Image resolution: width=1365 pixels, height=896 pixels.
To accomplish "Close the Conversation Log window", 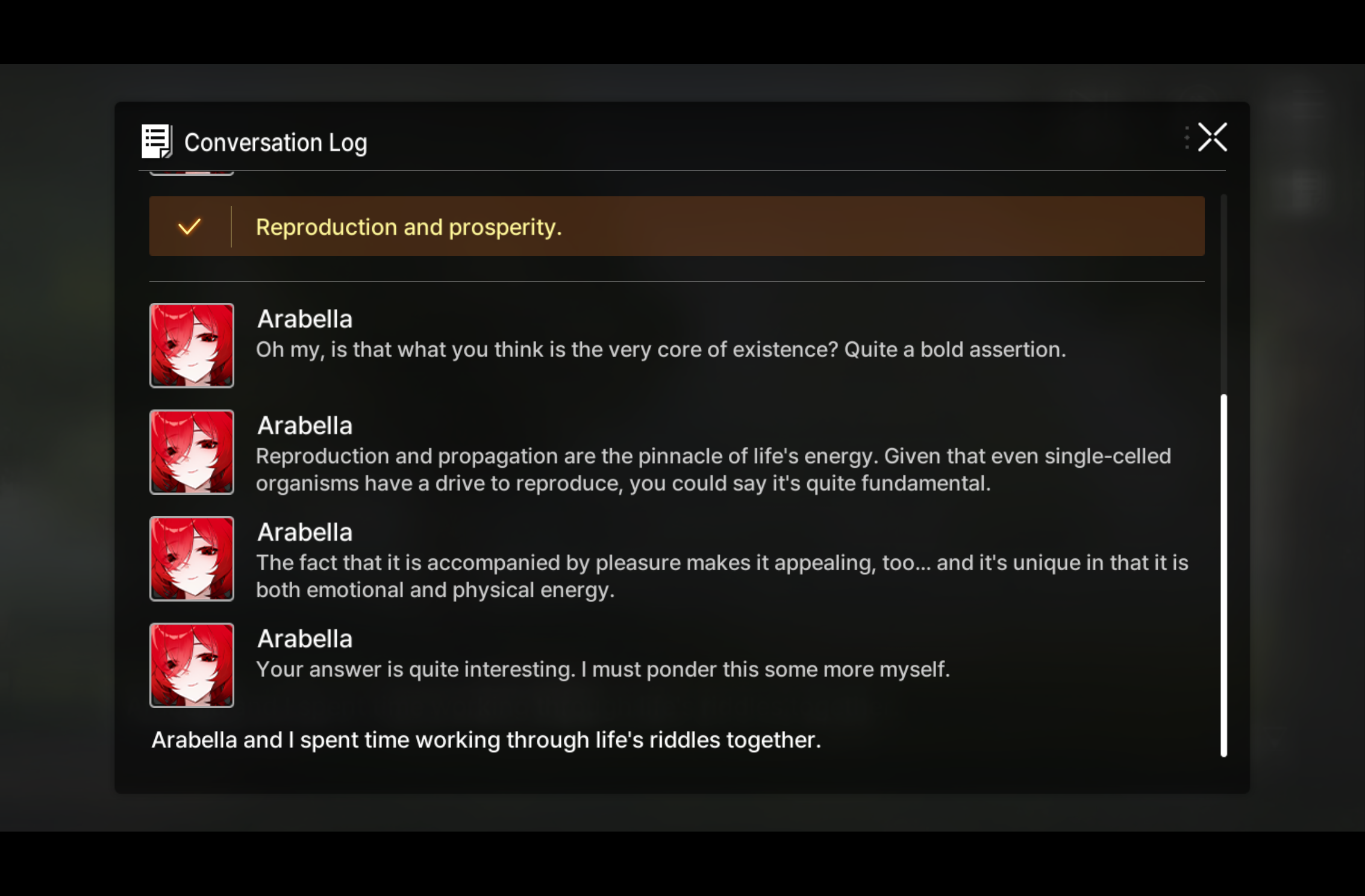I will (1212, 137).
